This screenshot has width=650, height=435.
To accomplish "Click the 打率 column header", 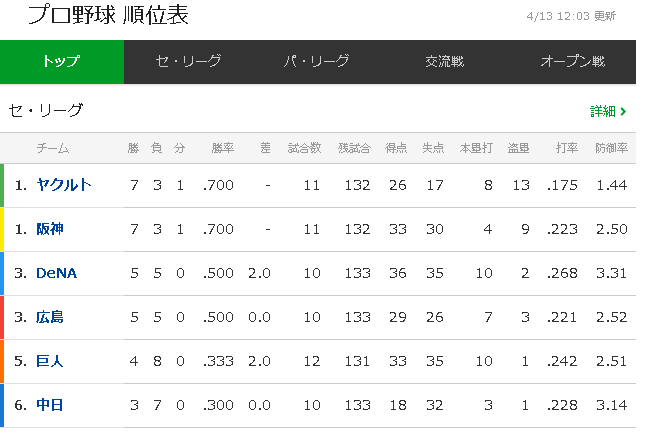I will (x=567, y=148).
